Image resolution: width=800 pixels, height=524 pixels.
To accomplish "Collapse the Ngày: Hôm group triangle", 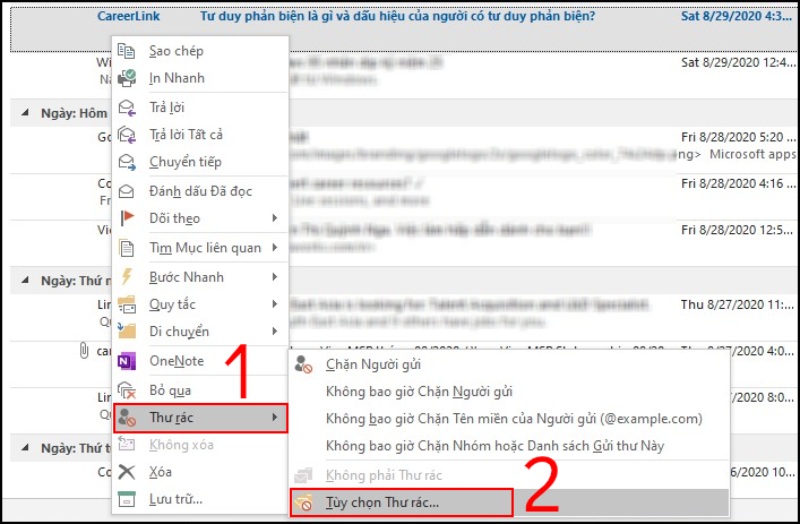I will point(25,113).
